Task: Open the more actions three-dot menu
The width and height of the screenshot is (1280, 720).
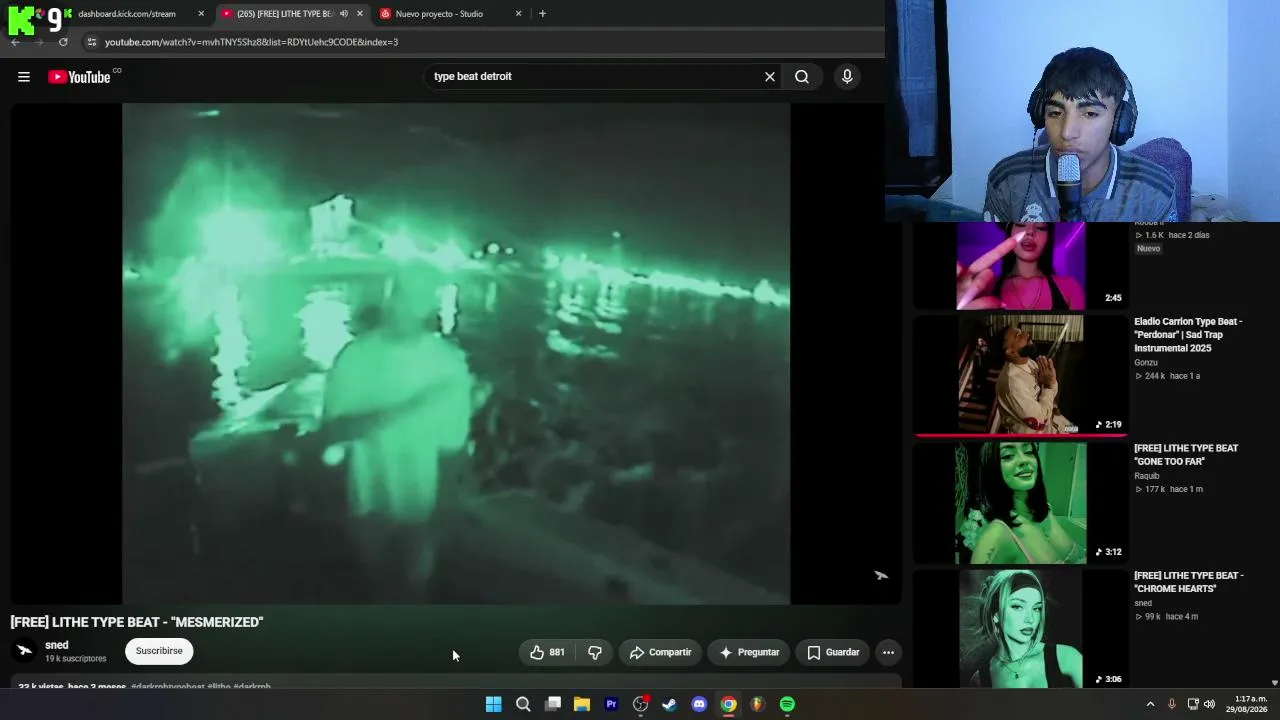Action: (x=888, y=652)
